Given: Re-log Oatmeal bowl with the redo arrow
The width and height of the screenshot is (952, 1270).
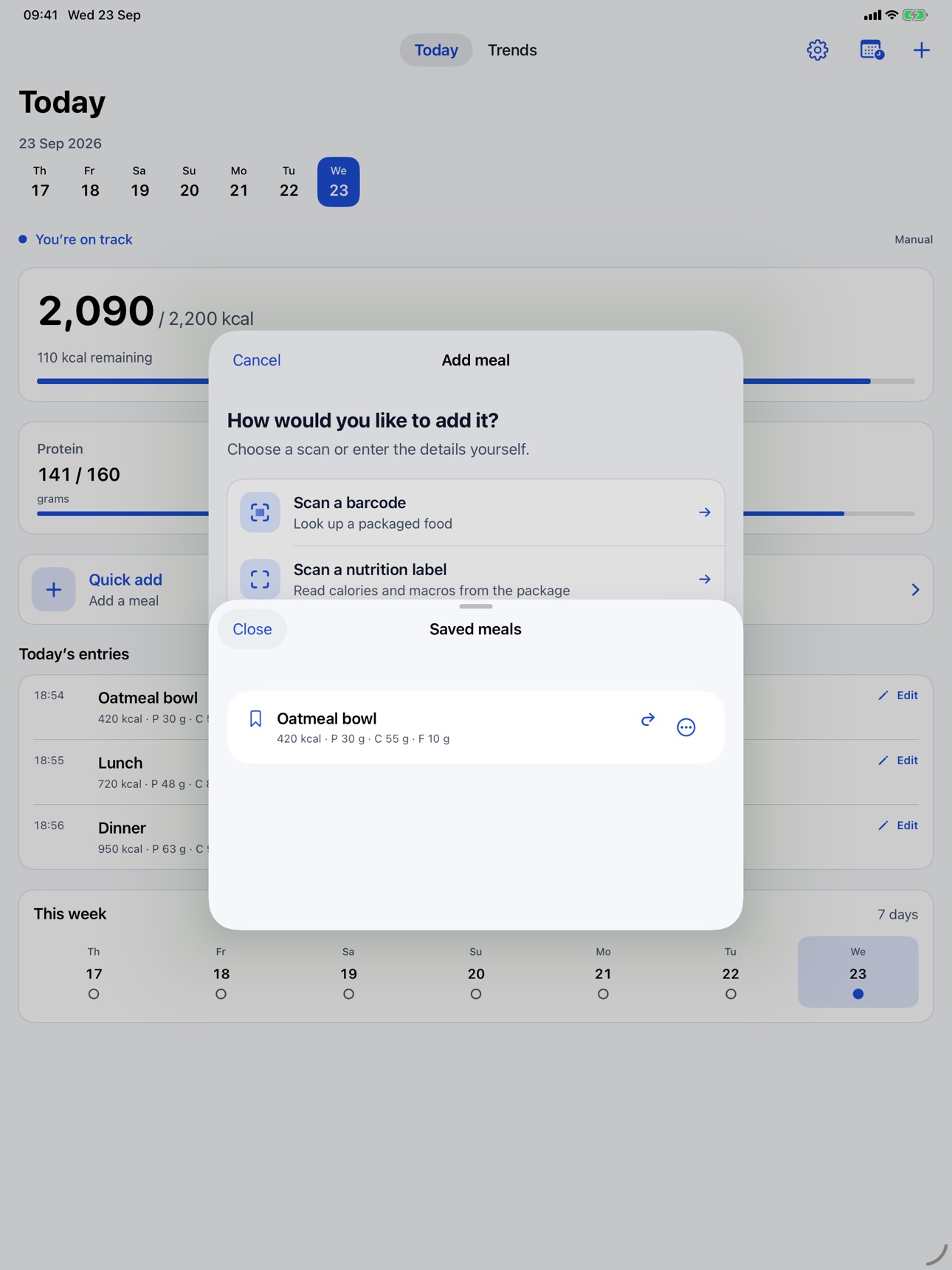Looking at the screenshot, I should pos(647,719).
